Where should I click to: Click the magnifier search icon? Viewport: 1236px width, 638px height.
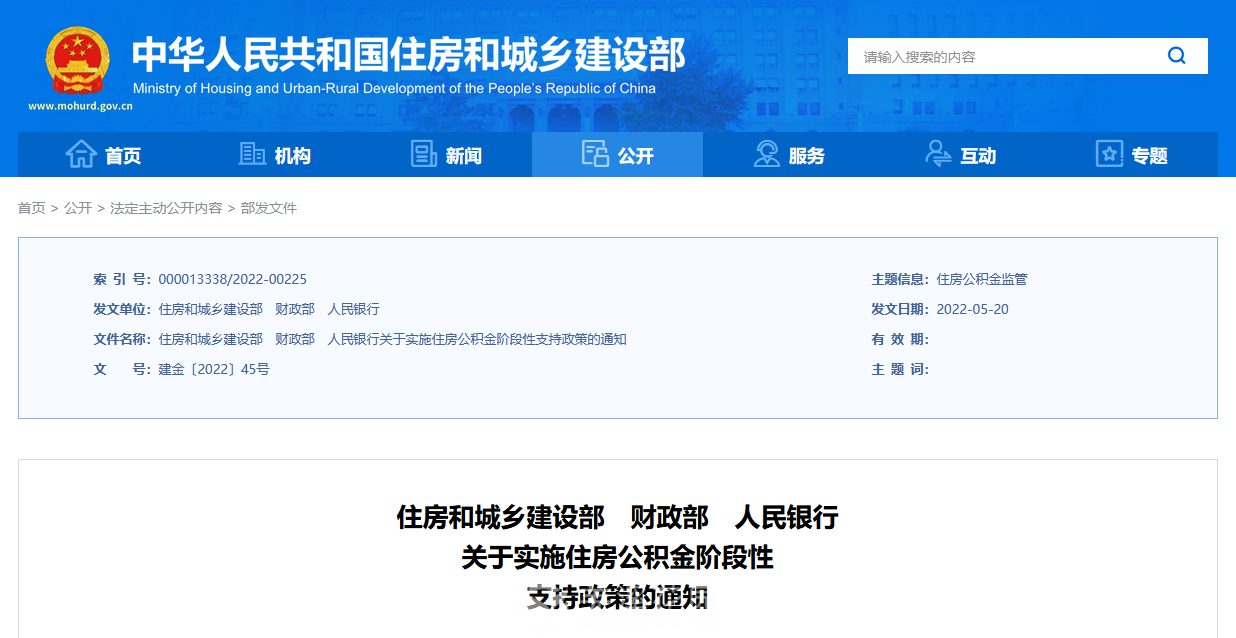point(1176,56)
